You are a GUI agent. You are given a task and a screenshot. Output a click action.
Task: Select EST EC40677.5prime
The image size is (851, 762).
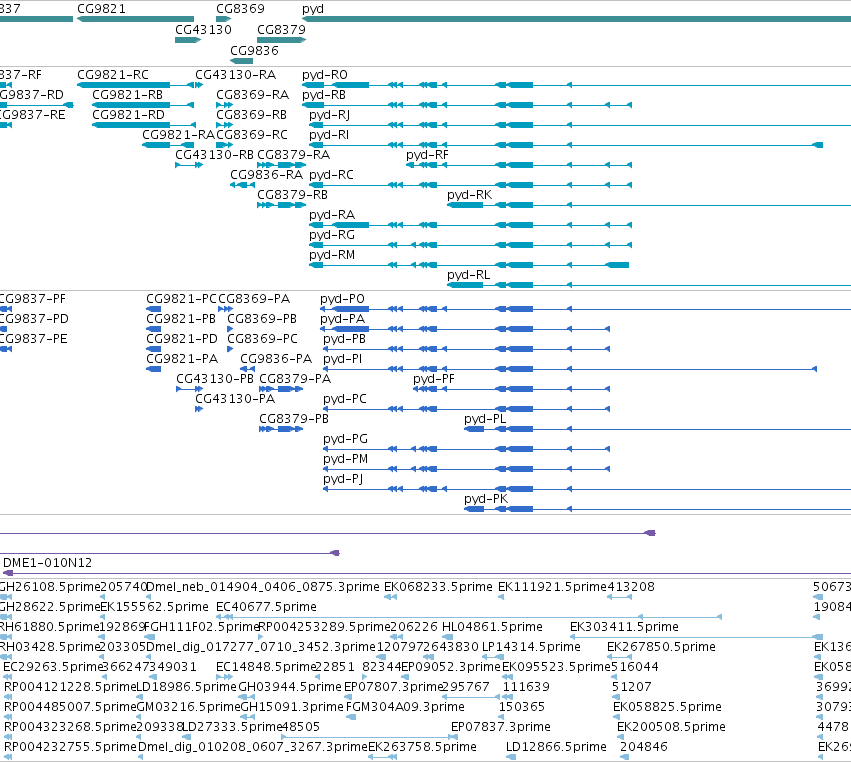266,607
